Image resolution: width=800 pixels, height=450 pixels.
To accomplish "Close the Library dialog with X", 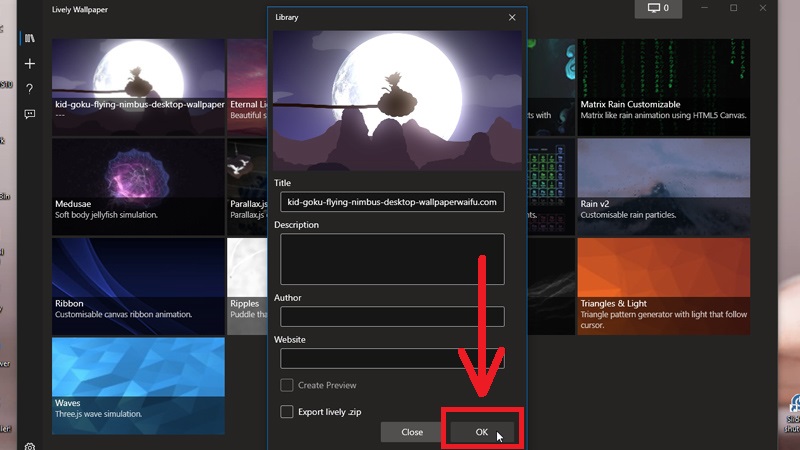I will [512, 17].
